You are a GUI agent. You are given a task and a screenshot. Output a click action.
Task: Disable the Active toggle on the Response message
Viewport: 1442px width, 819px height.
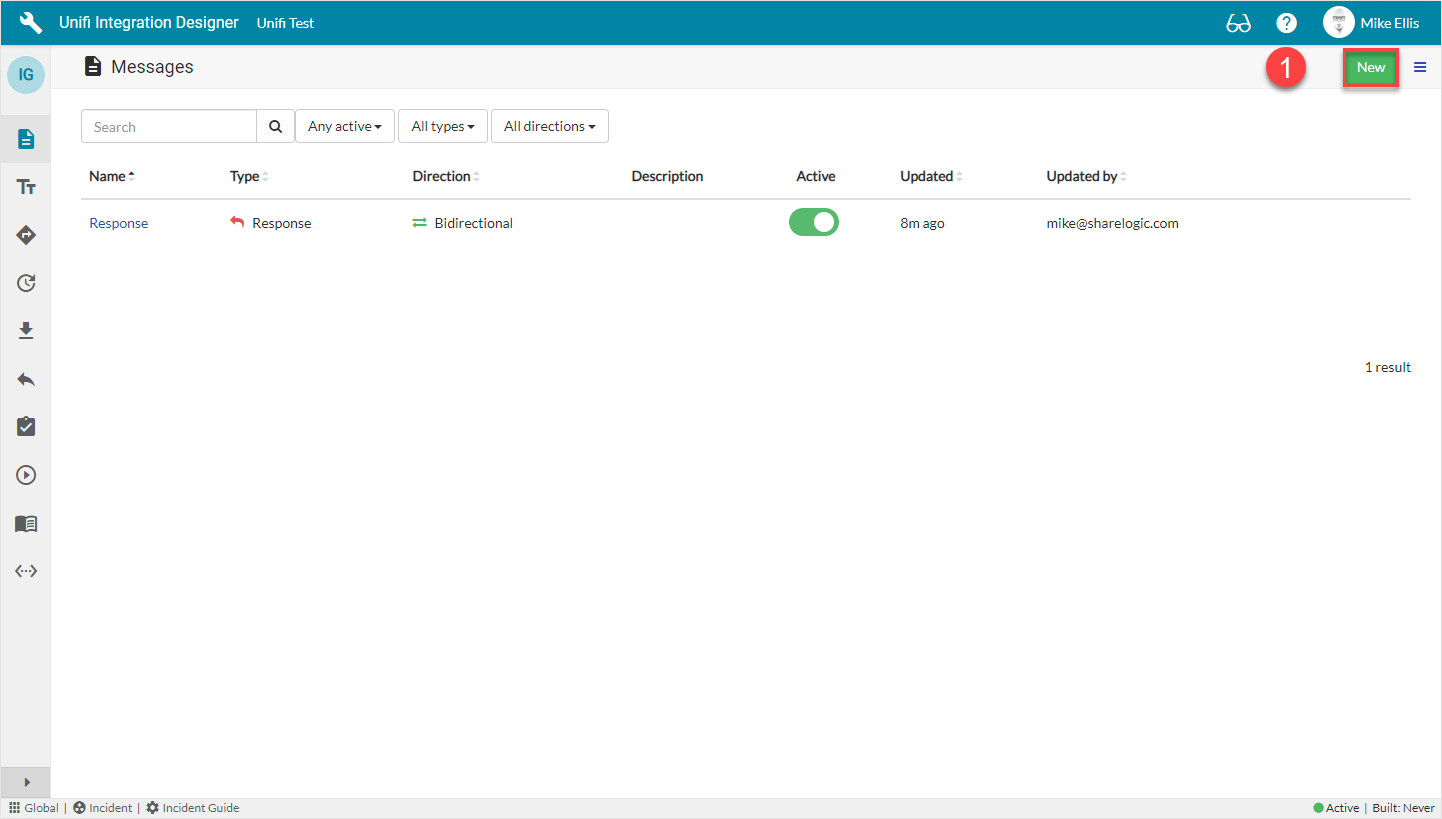click(x=813, y=222)
